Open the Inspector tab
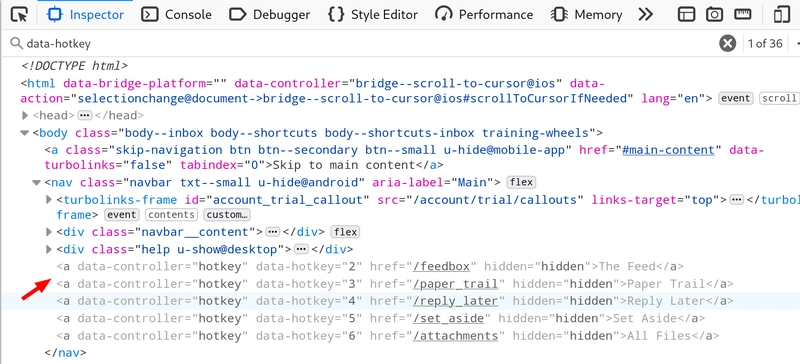800x364 pixels. tap(85, 15)
